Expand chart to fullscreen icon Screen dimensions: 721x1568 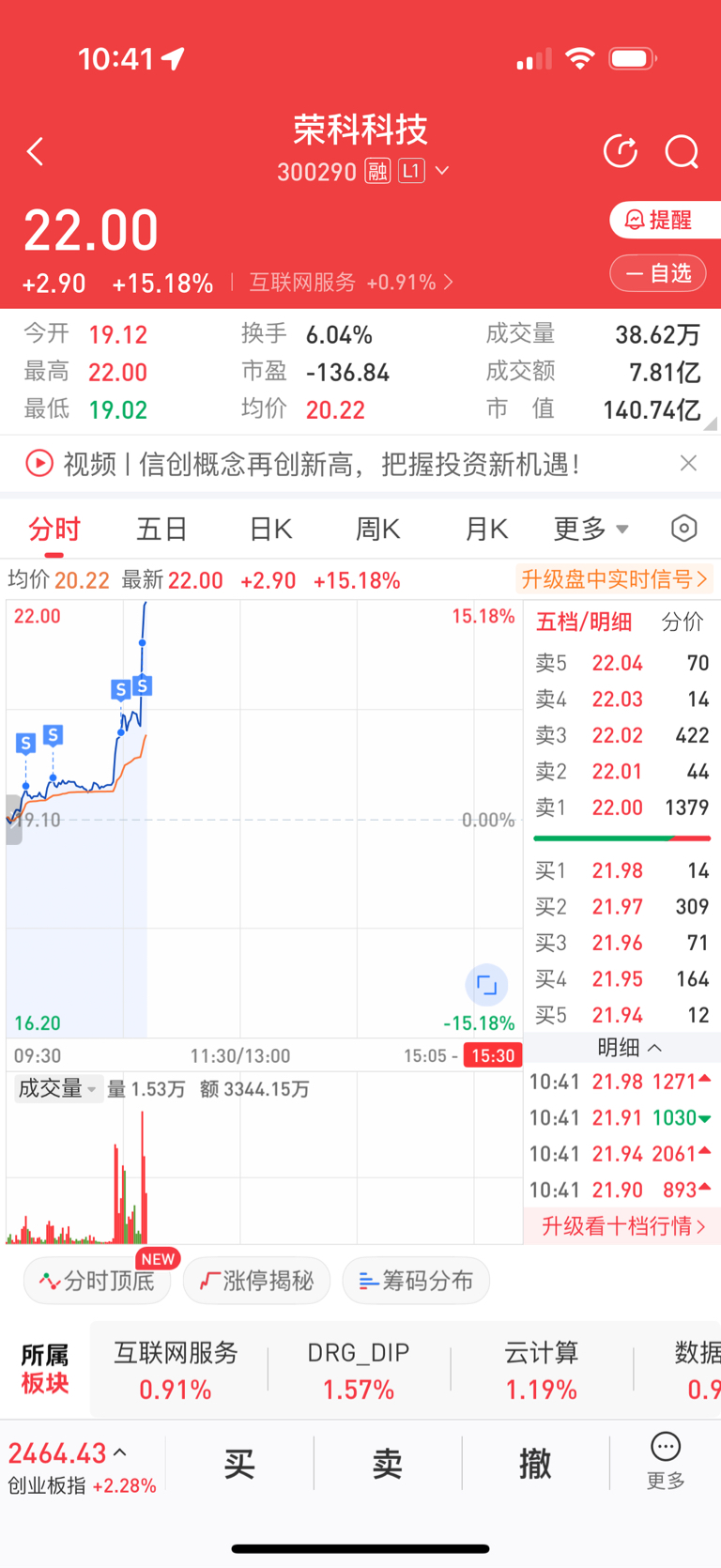click(487, 985)
